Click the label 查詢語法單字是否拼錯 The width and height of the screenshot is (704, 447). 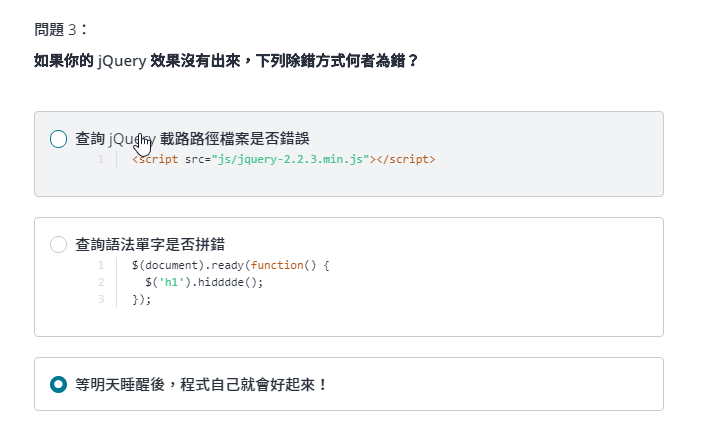150,244
